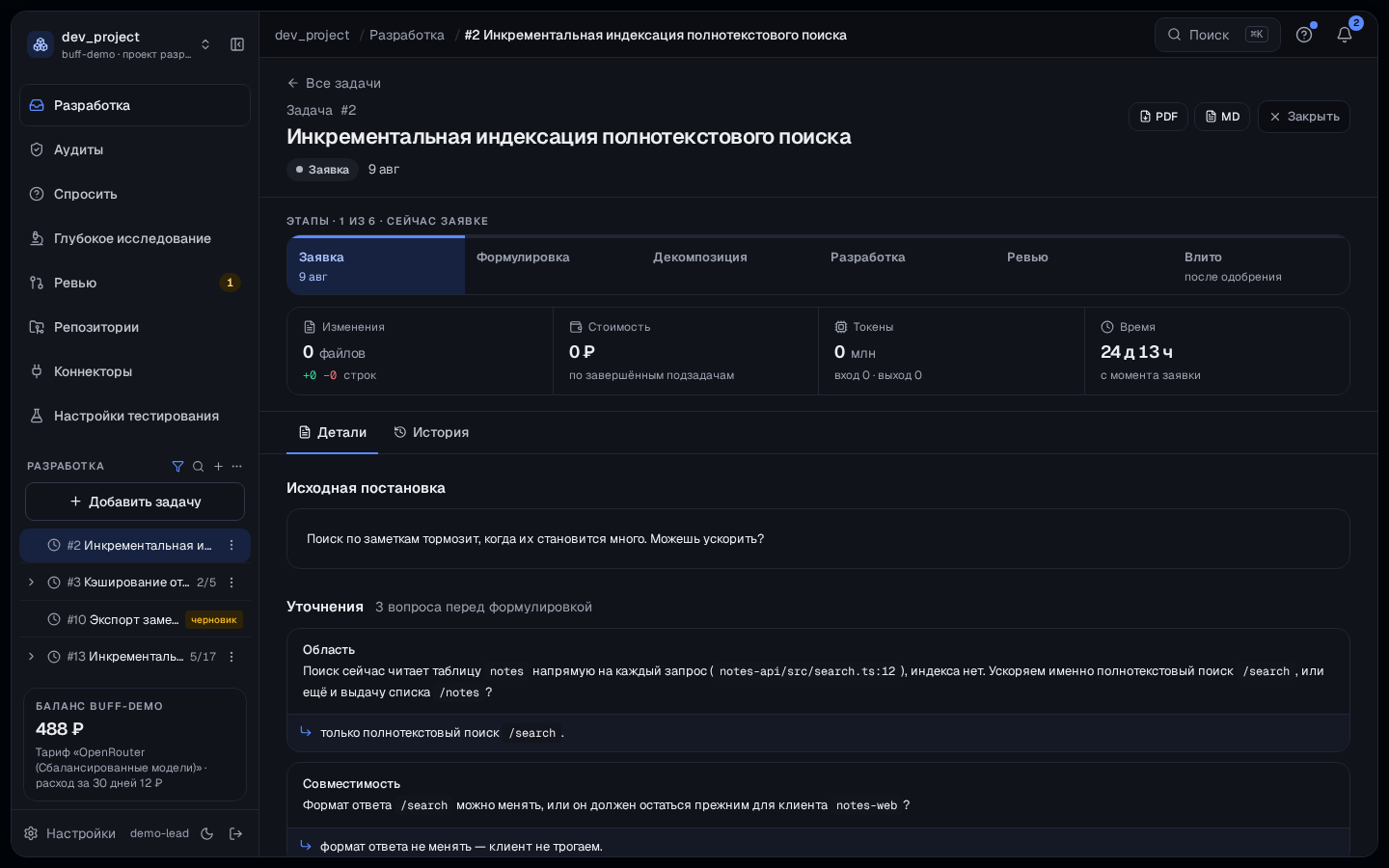Open Аудиты section
Screen dimensions: 1389x868
click(135, 149)
